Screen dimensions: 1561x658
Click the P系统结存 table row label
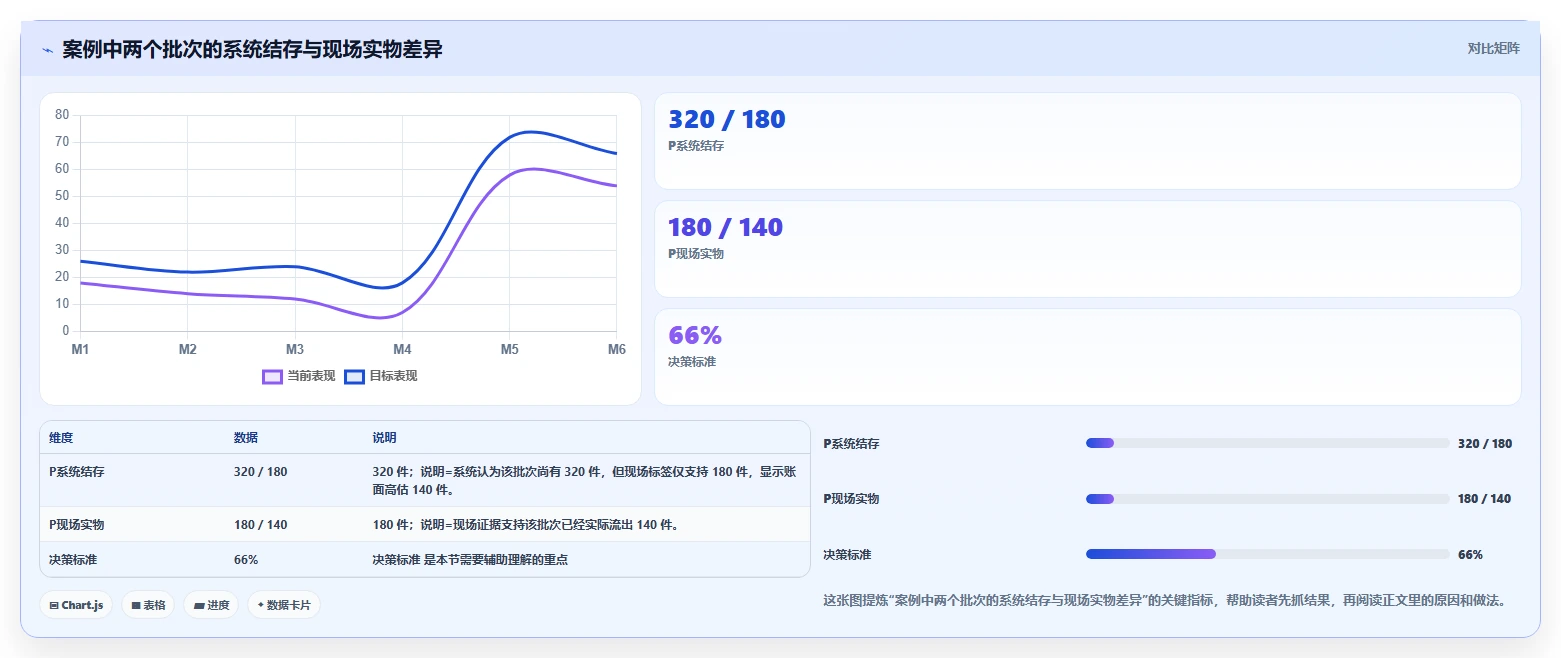[x=77, y=472]
